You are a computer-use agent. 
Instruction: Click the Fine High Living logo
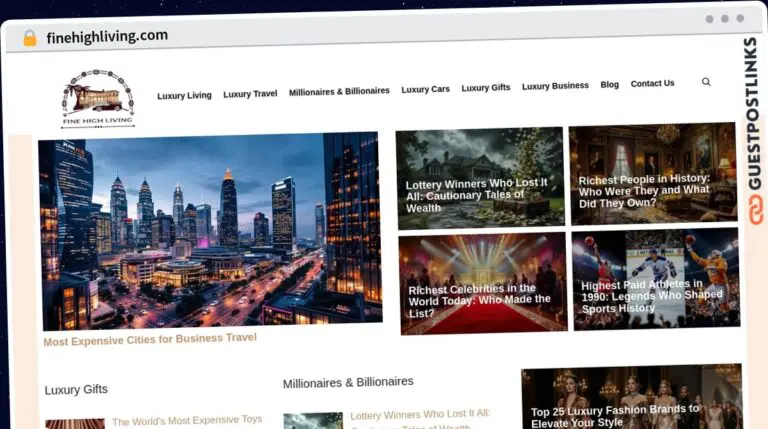[x=97, y=98]
